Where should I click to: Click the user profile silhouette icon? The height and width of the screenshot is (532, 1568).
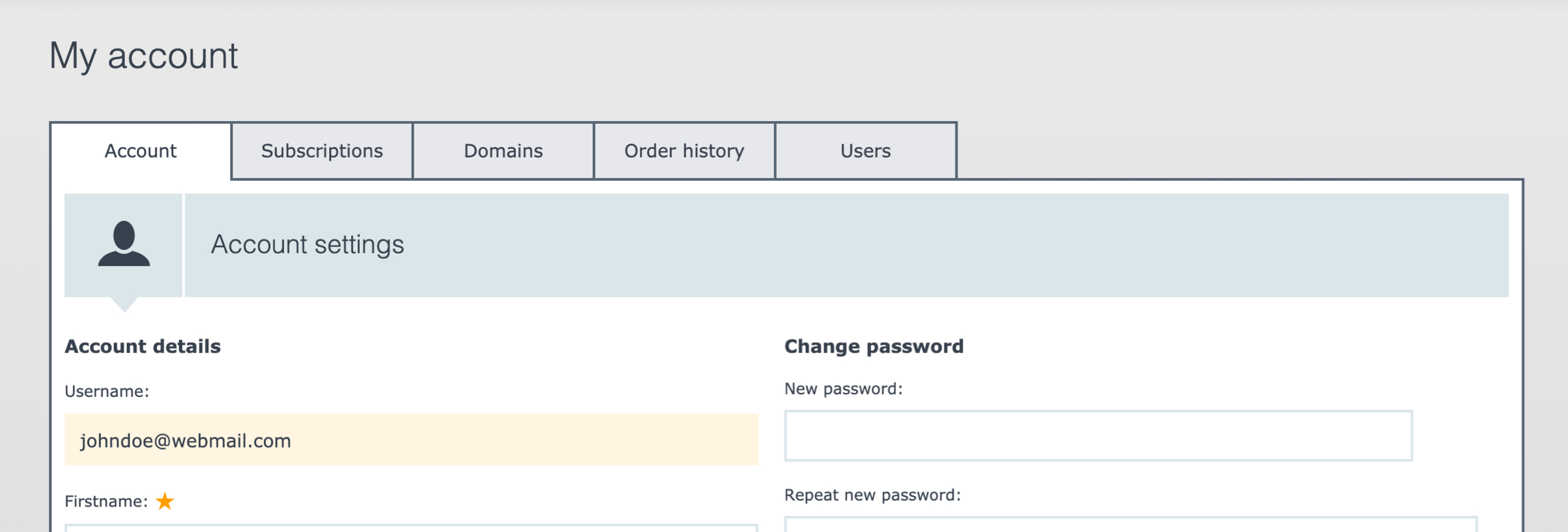pos(124,243)
